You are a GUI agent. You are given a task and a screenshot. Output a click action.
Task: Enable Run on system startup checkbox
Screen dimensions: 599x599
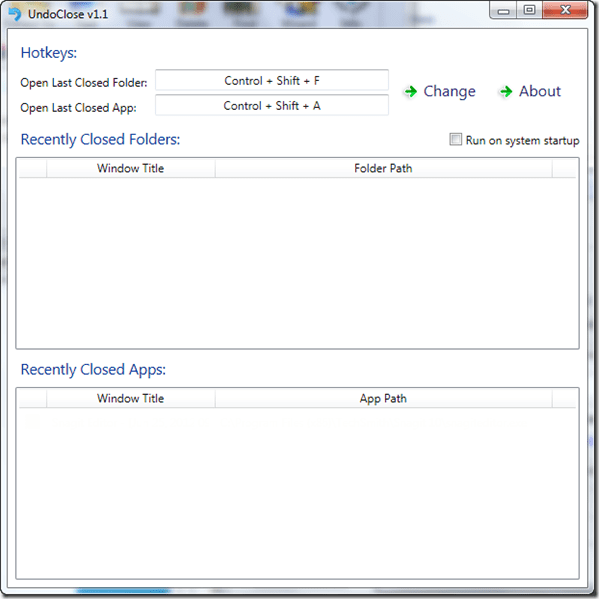pos(455,139)
